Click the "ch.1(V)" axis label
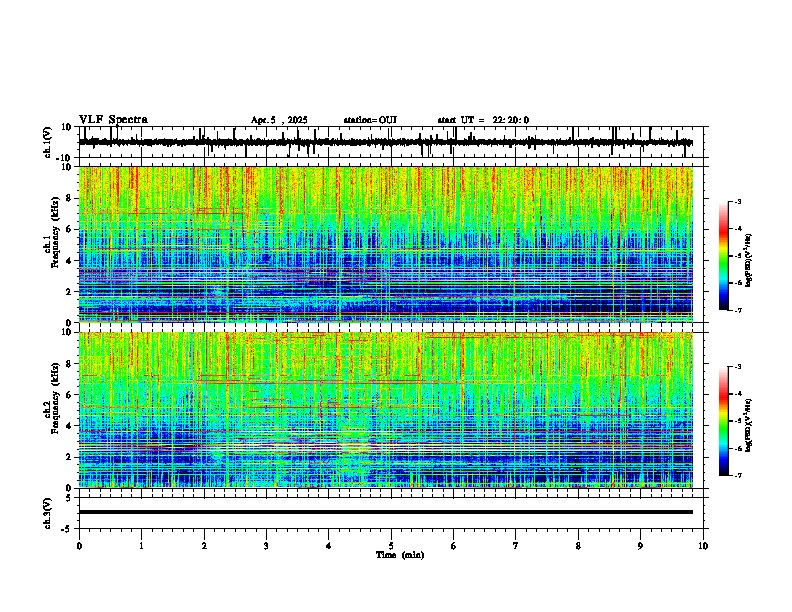The height and width of the screenshot is (612, 792). [48, 142]
